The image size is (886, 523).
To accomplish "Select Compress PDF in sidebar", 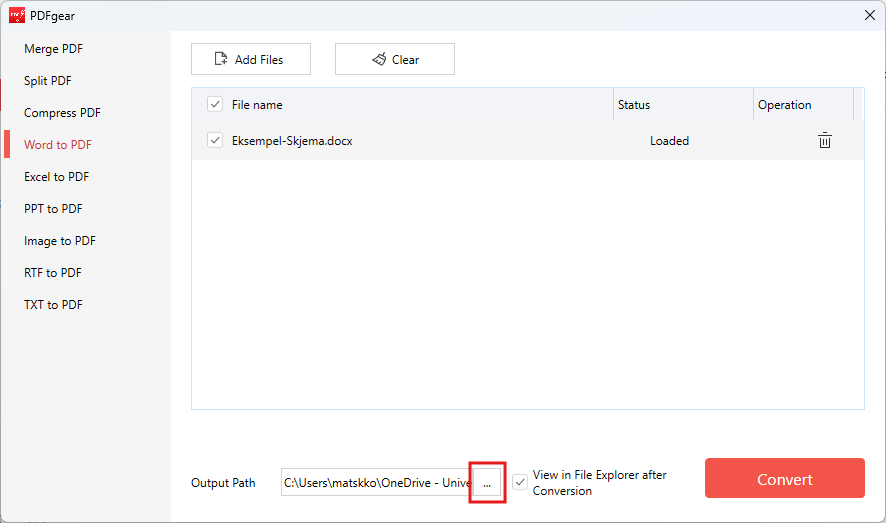I will [x=62, y=112].
